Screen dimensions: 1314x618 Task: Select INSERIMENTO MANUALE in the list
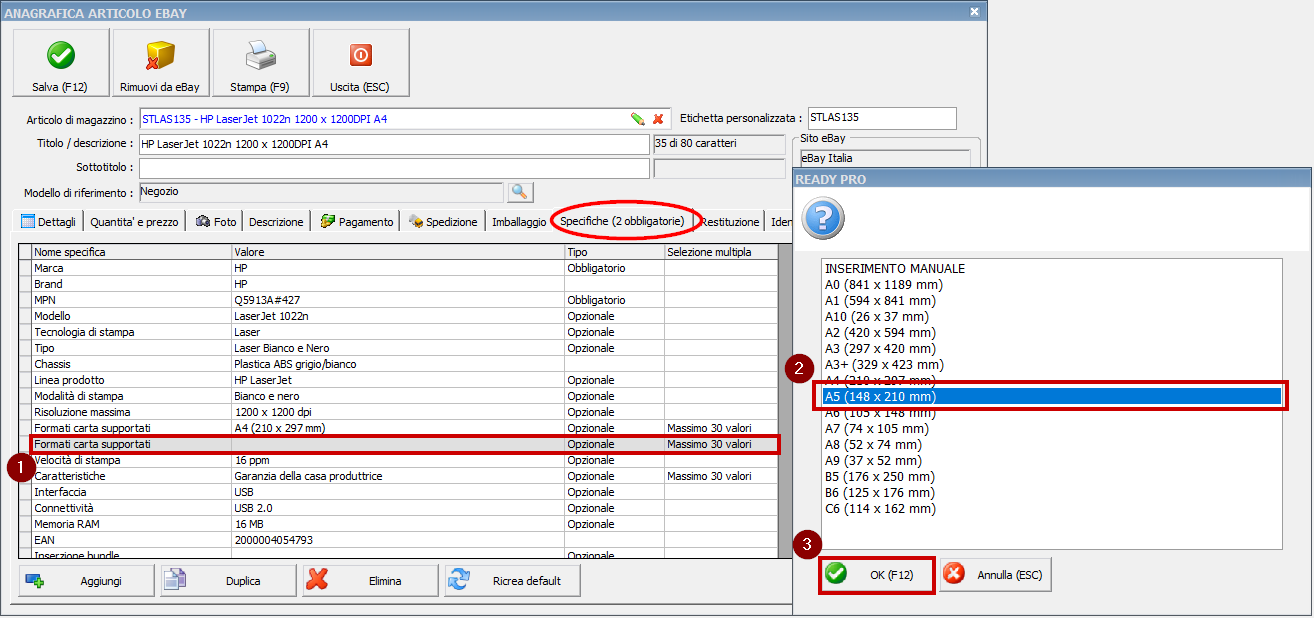coord(1050,269)
